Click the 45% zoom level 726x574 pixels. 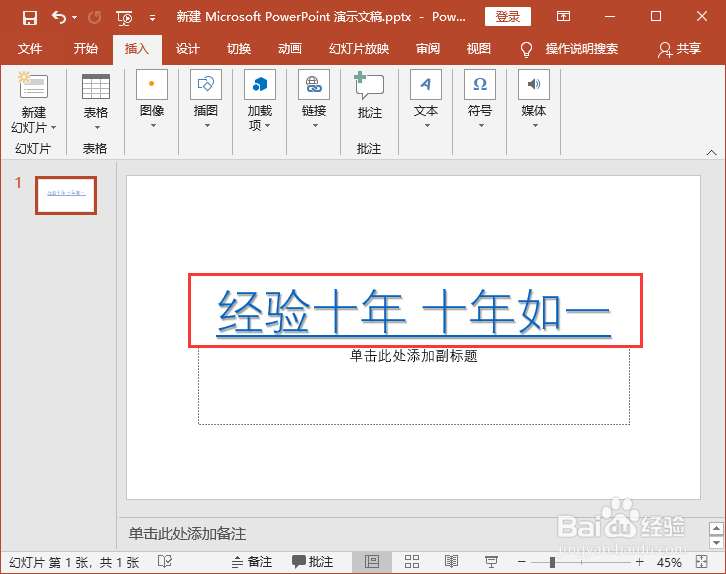pos(669,562)
